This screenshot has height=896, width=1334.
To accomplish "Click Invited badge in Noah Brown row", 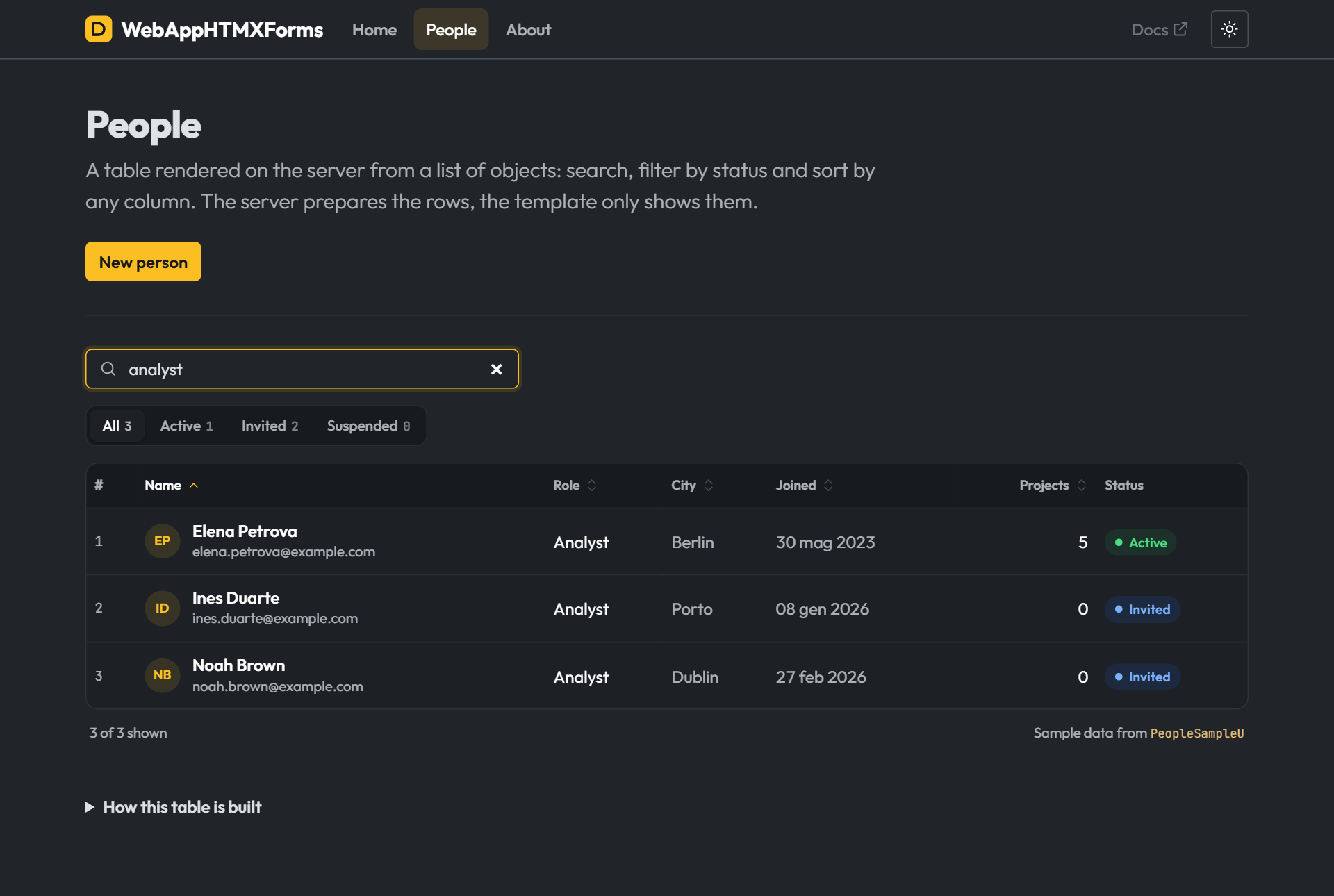I will tap(1142, 677).
